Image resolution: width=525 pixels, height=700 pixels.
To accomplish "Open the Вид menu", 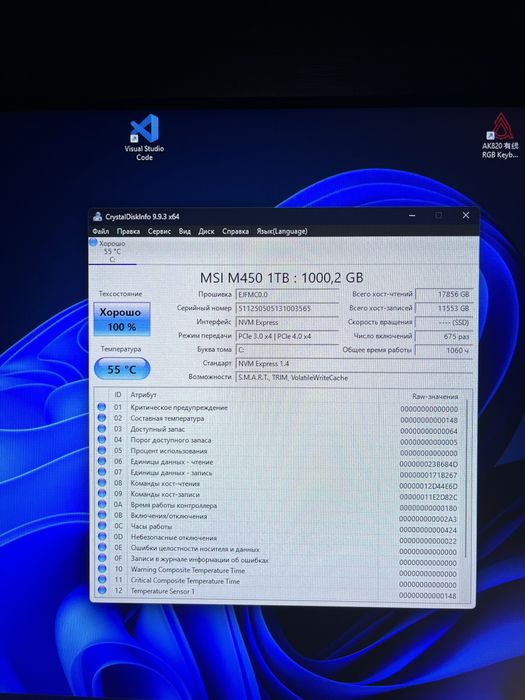I will [x=185, y=231].
